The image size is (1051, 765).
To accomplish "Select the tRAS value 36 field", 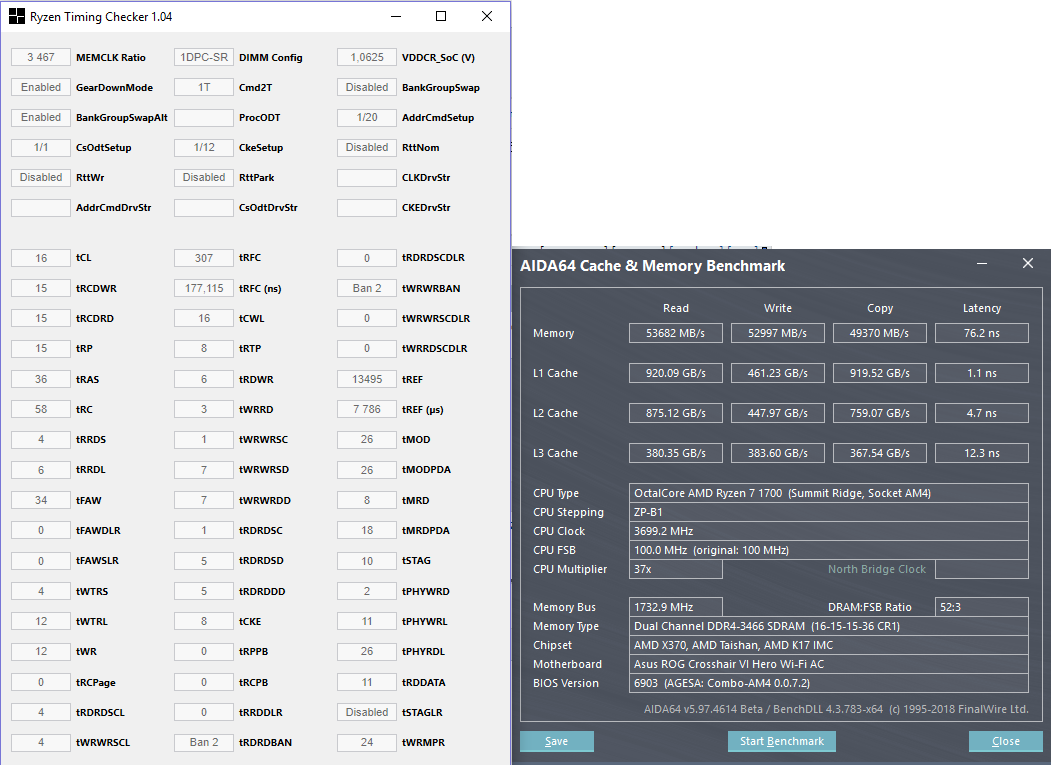I will pyautogui.click(x=41, y=379).
